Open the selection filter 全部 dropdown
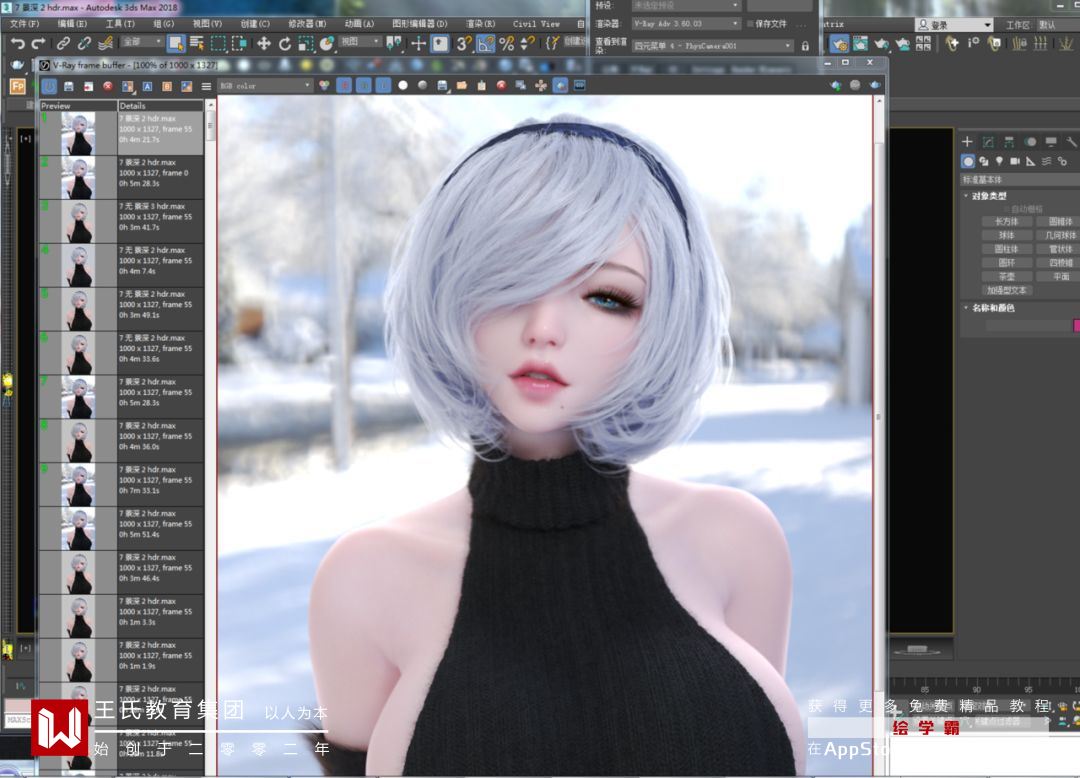This screenshot has height=778, width=1080. click(143, 42)
